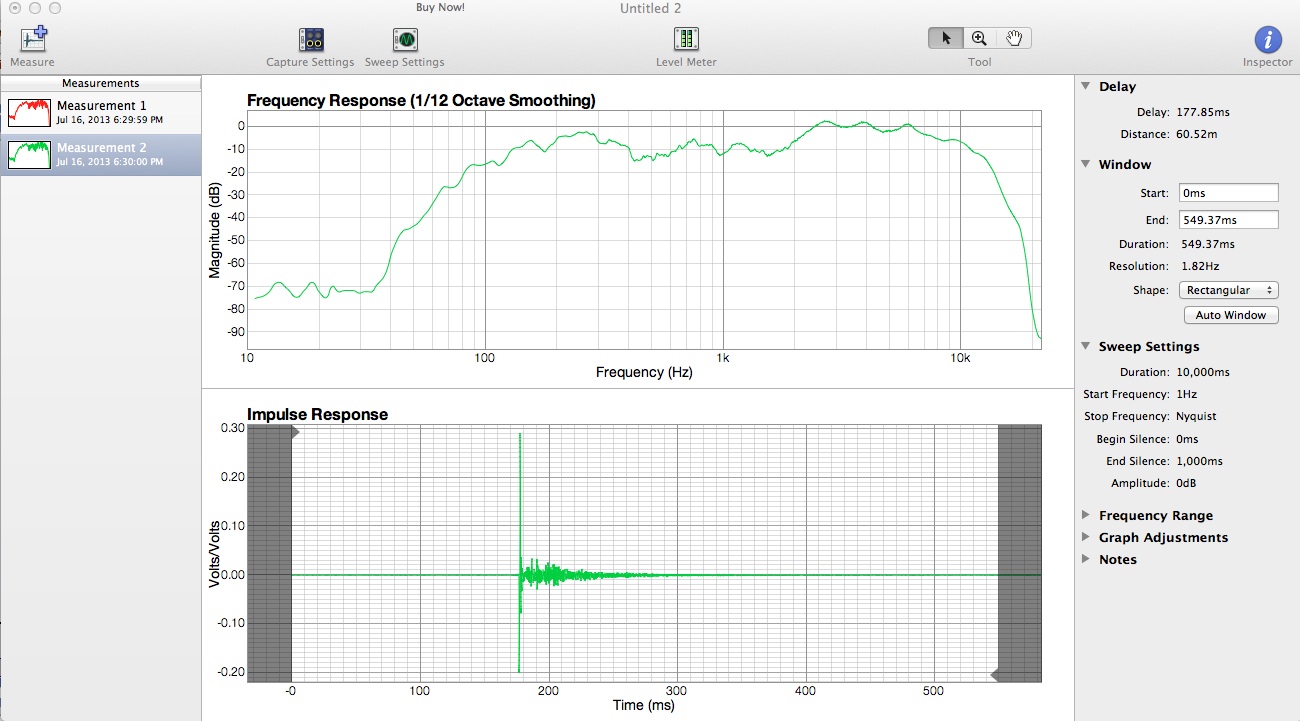Select the hand pan tool
This screenshot has height=721, width=1300.
[1014, 38]
